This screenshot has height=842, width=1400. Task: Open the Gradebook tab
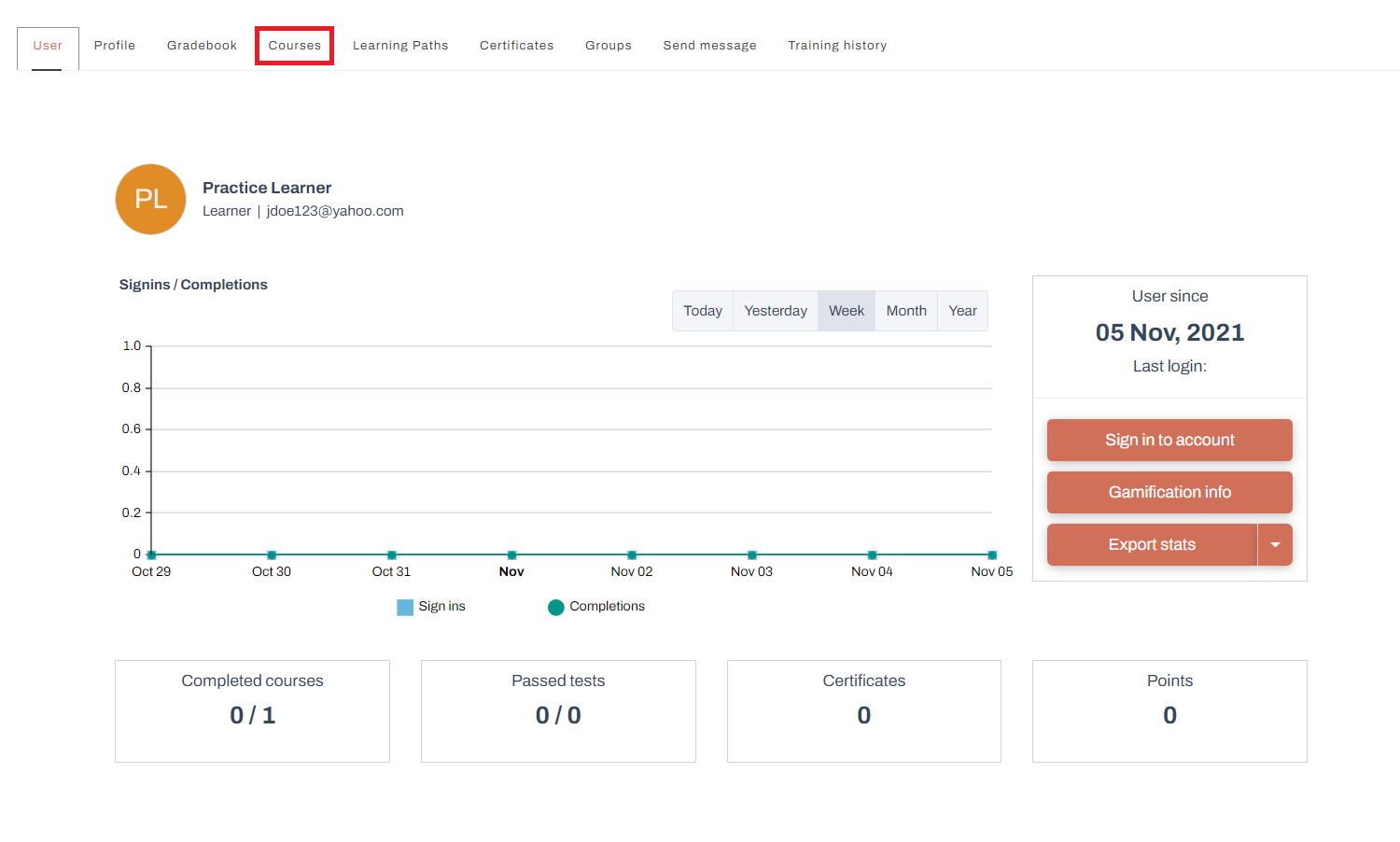click(x=202, y=45)
